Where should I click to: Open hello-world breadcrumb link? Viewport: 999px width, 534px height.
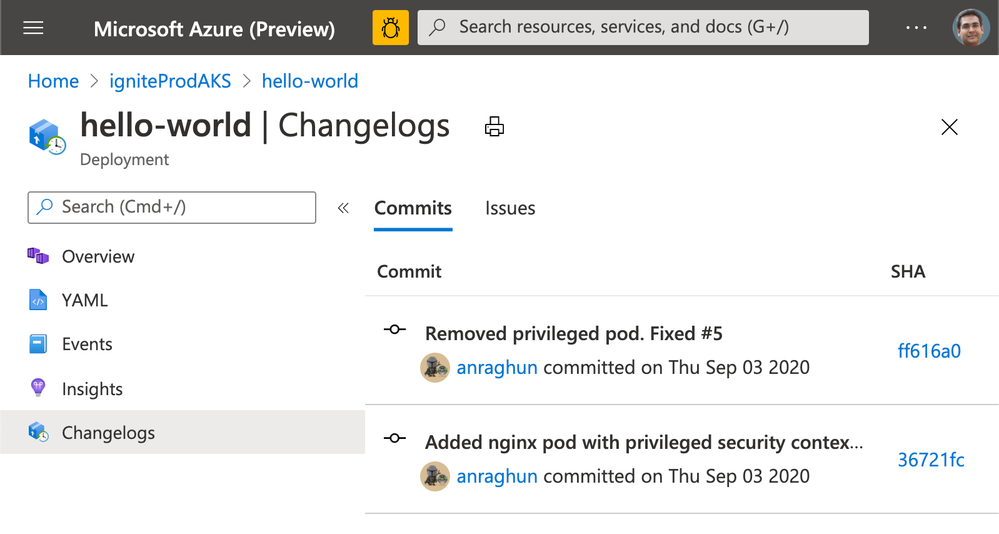pyautogui.click(x=310, y=81)
